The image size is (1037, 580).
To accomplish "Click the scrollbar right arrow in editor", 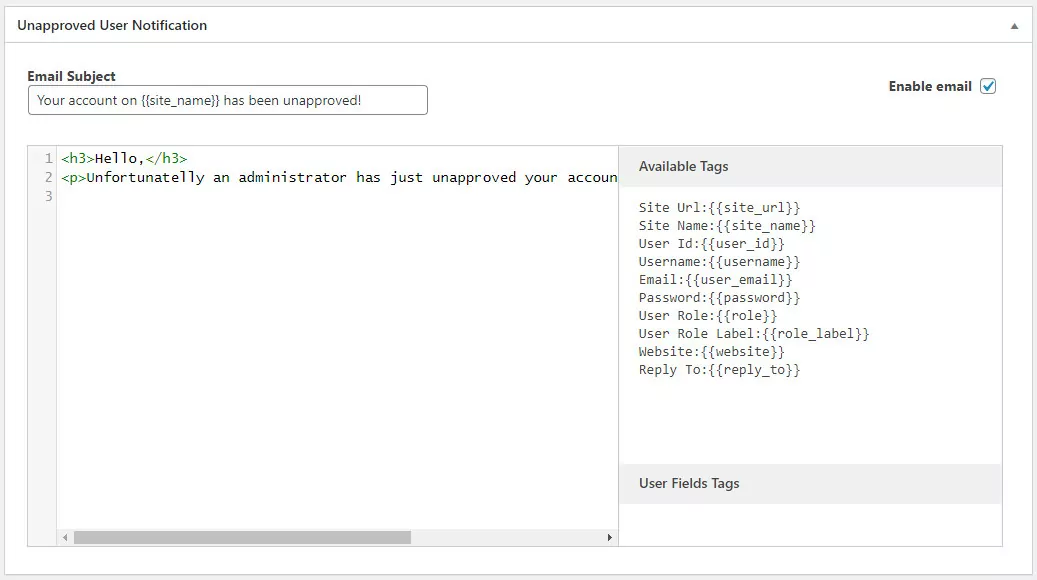I will click(x=610, y=538).
